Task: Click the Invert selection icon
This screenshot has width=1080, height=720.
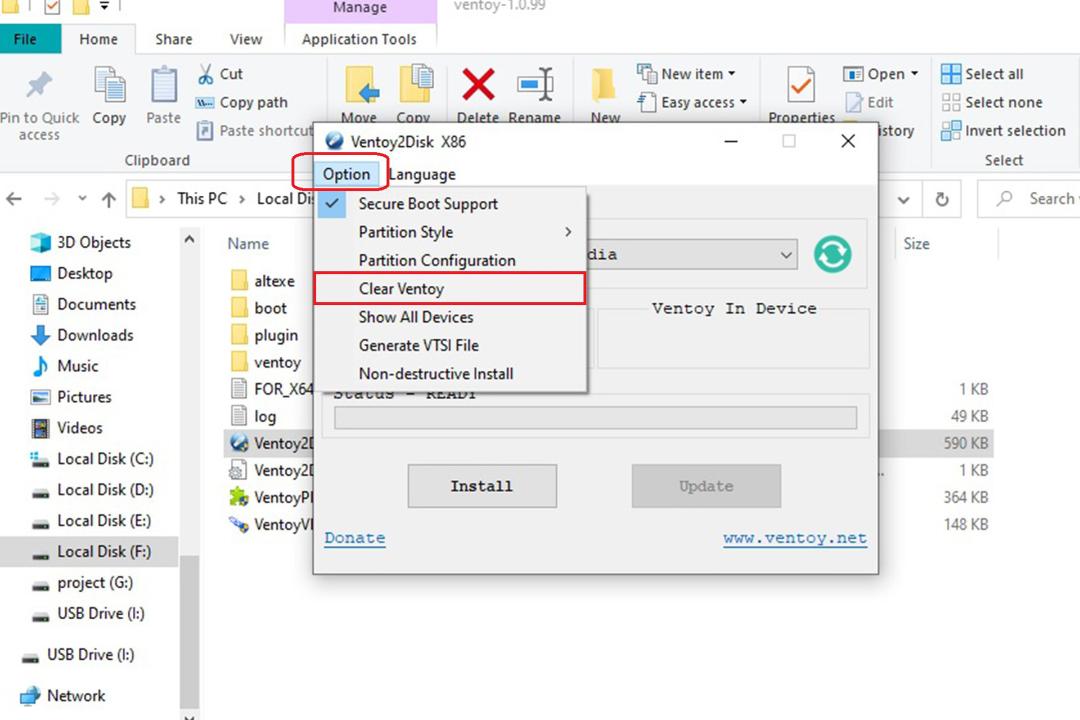Action: [951, 130]
